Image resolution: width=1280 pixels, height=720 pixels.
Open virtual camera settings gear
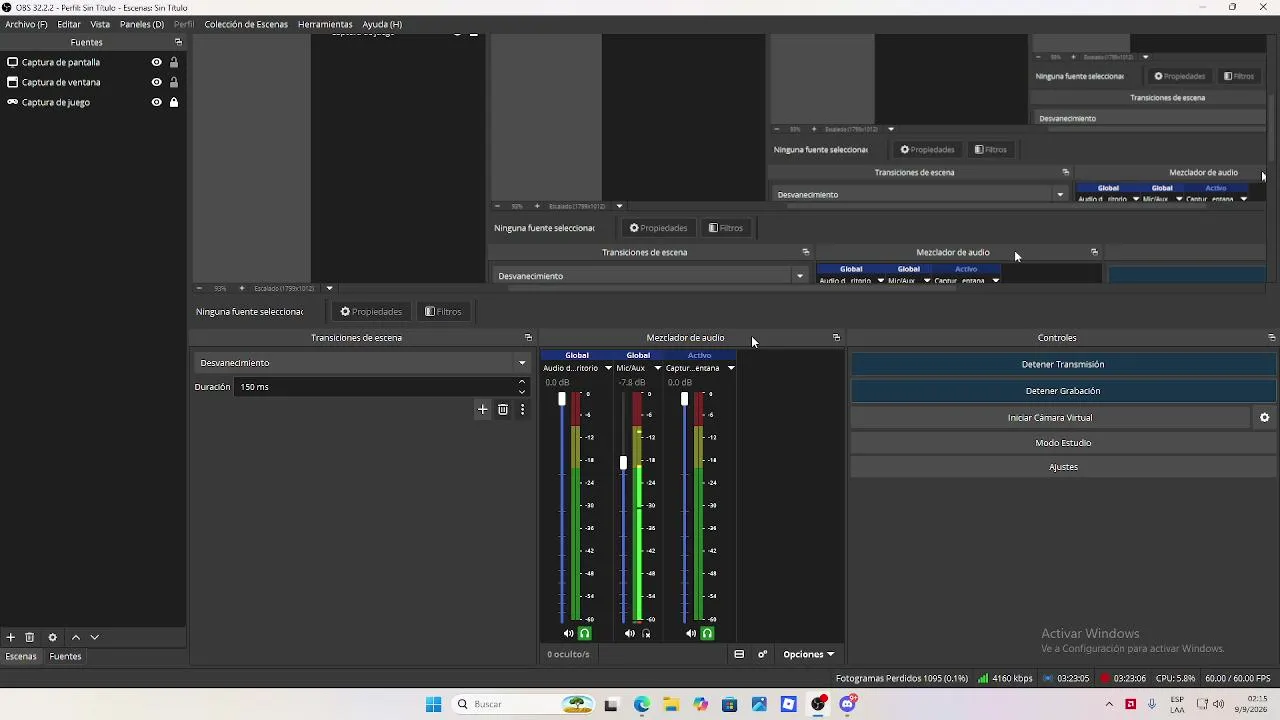pos(1264,418)
